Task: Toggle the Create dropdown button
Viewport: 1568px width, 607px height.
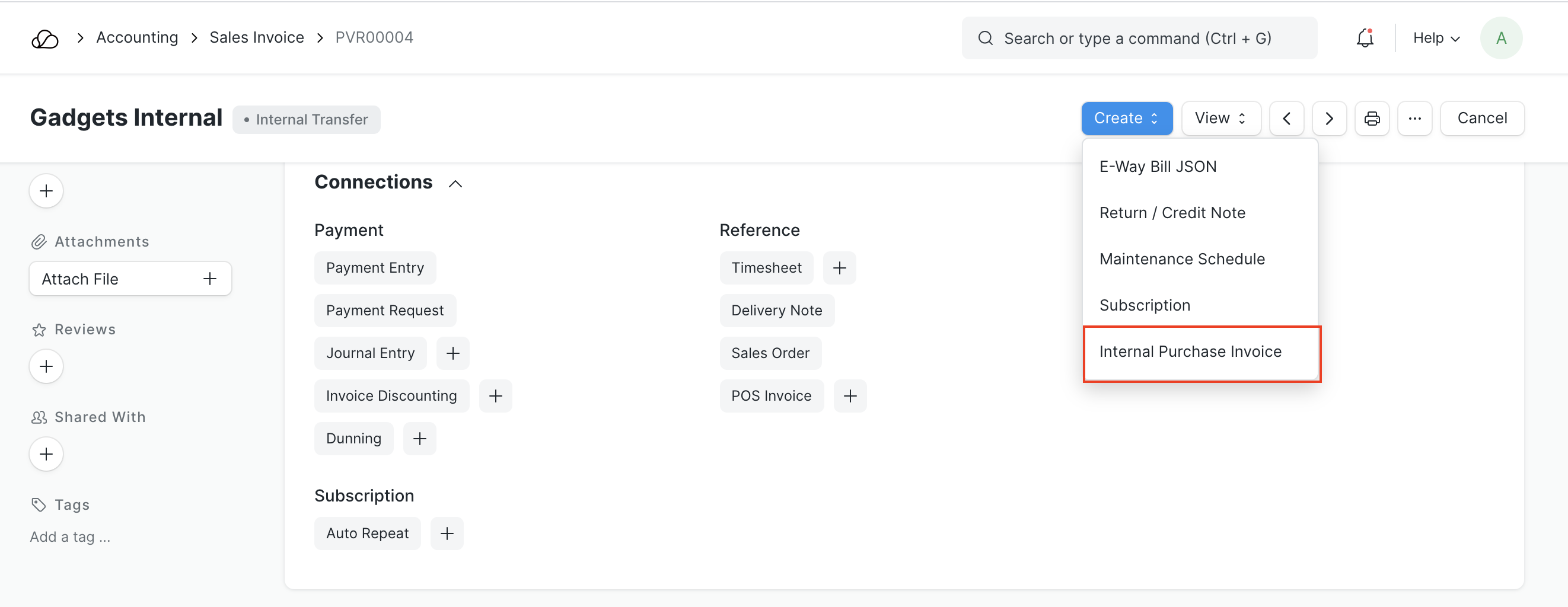Action: [x=1126, y=119]
